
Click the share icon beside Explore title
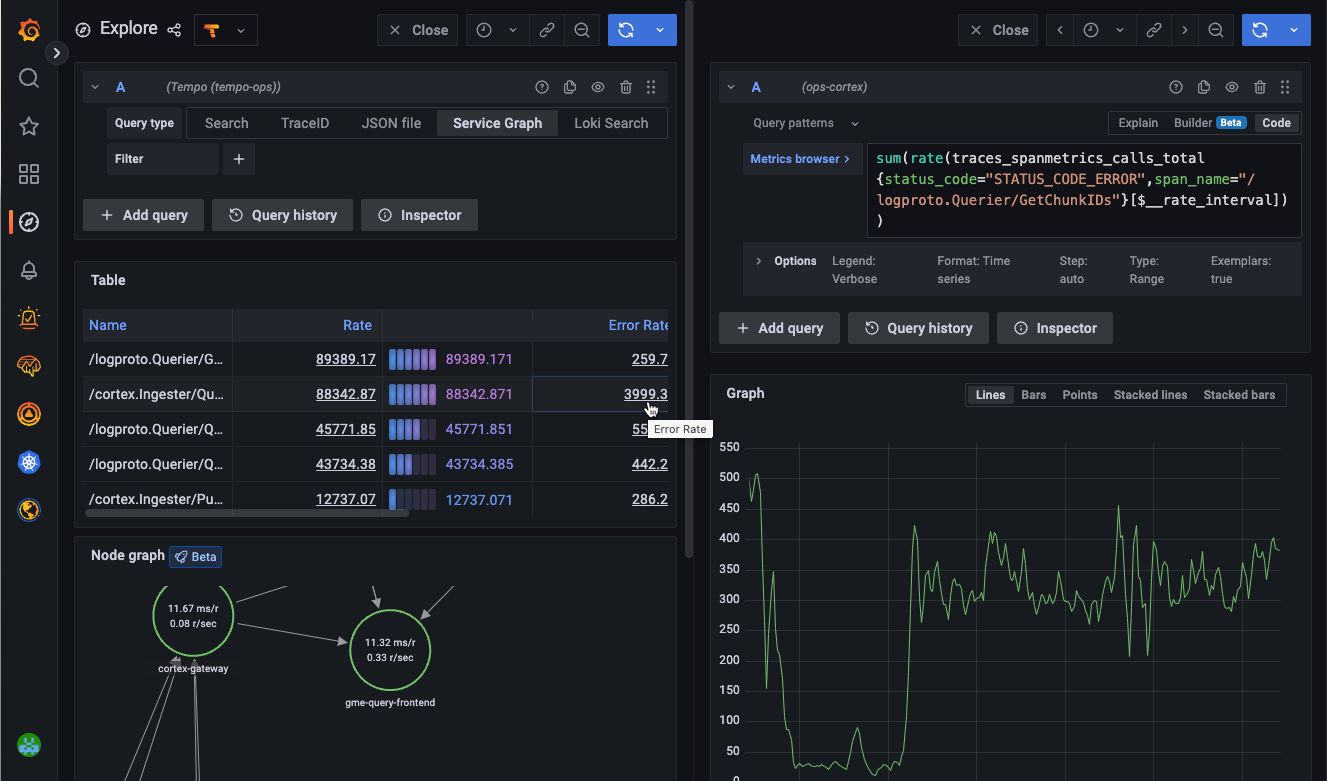coord(174,30)
